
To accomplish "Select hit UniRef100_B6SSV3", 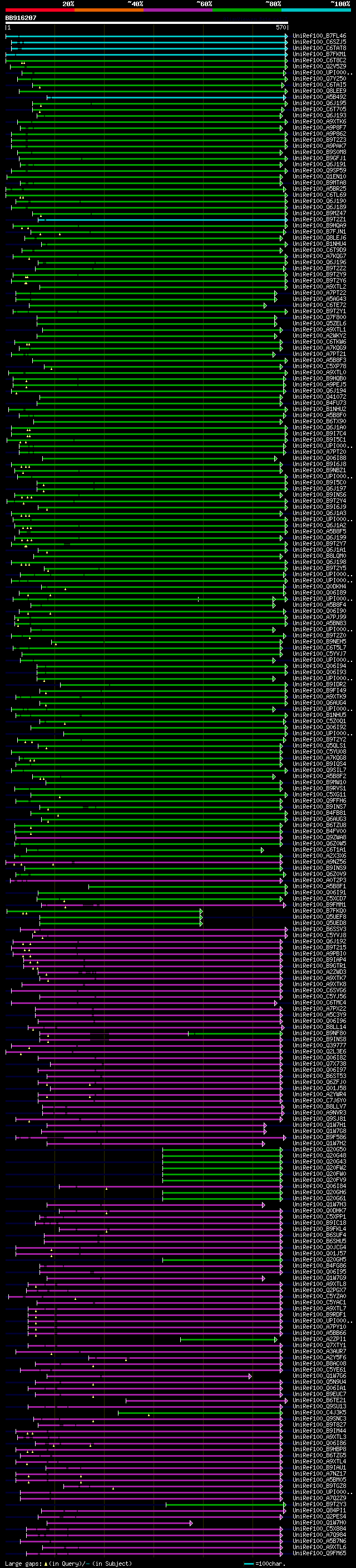I will [319, 929].
